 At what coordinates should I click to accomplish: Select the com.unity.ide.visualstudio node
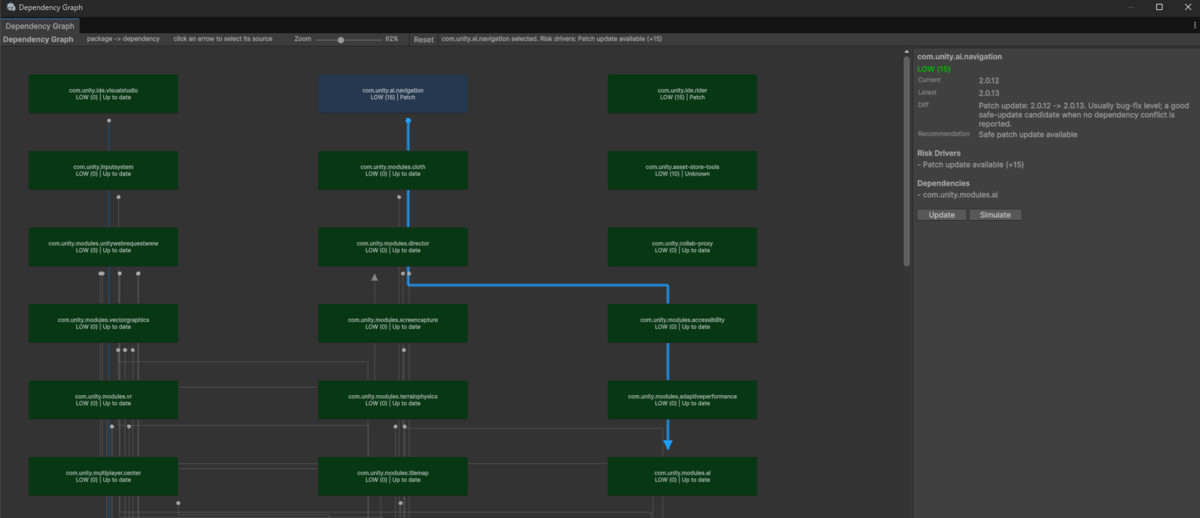(x=103, y=93)
